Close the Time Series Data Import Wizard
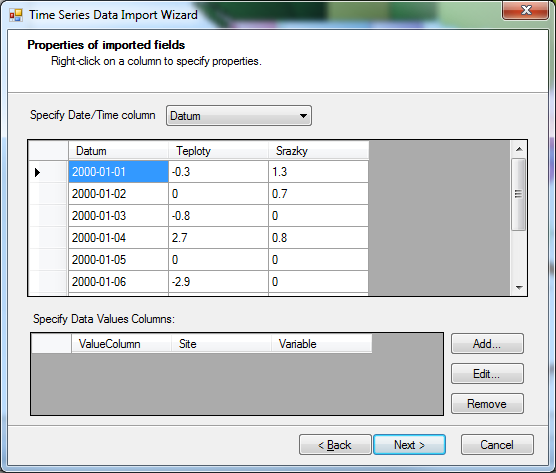The width and height of the screenshot is (556, 473). pyautogui.click(x=526, y=10)
